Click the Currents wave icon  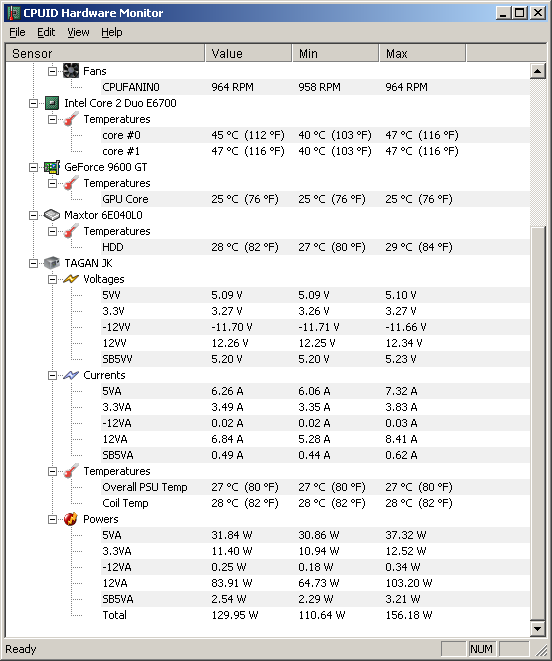point(71,375)
